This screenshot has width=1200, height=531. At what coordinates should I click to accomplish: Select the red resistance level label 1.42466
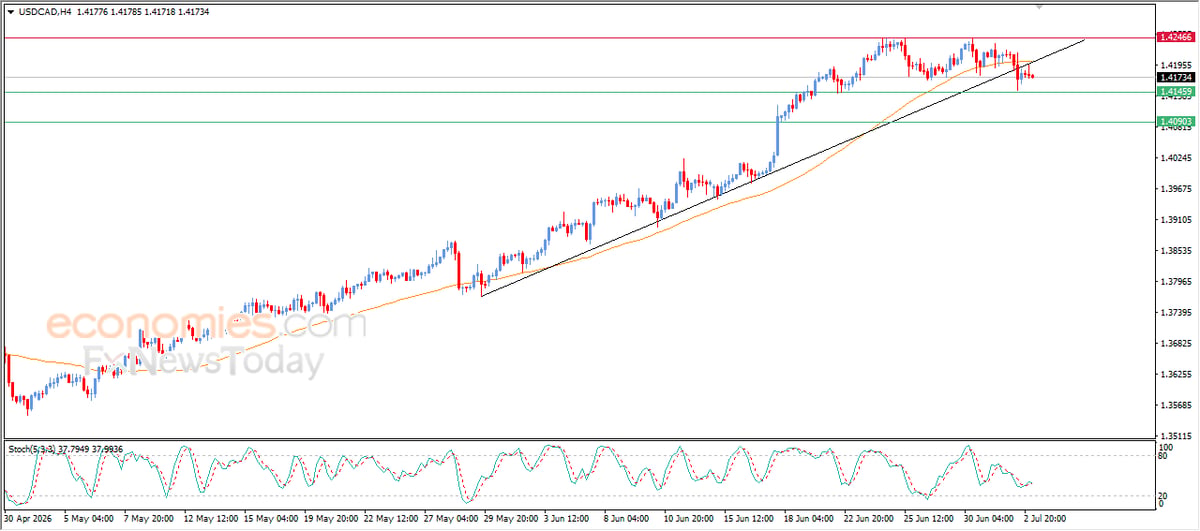(x=1174, y=37)
